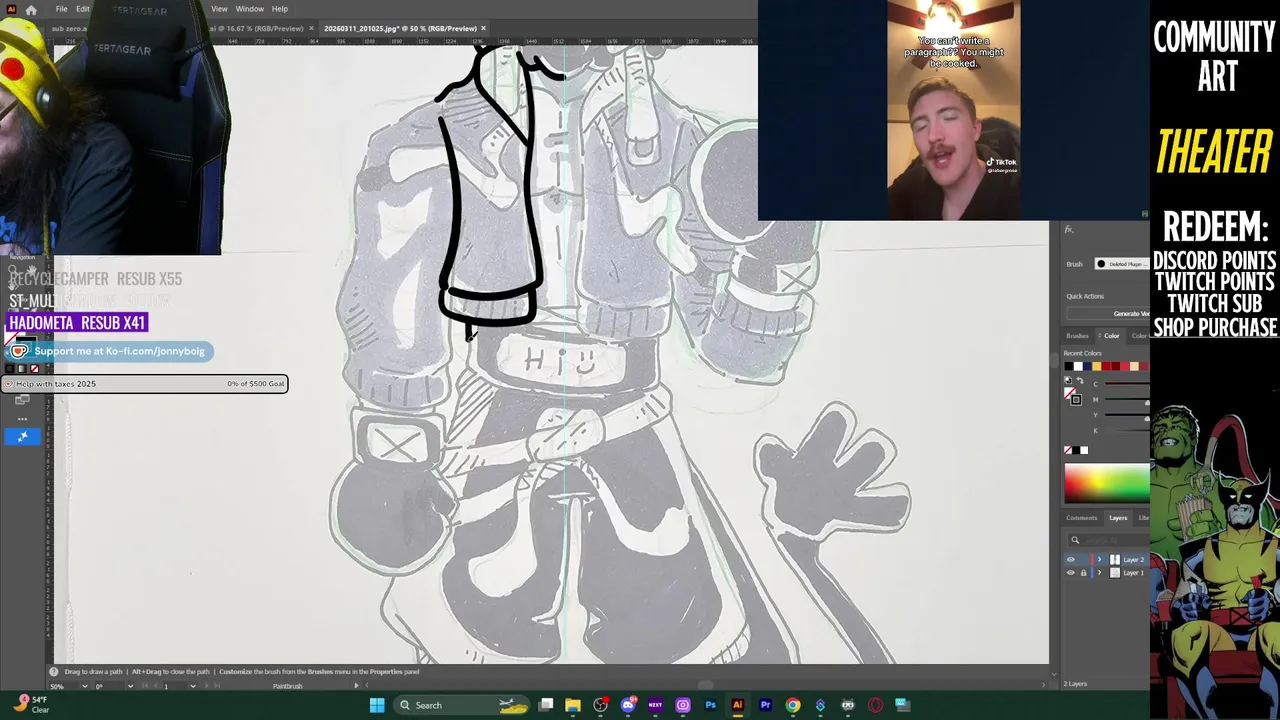The height and width of the screenshot is (720, 1280).
Task: Adjust the Magenta (M) slider
Action: (1128, 402)
